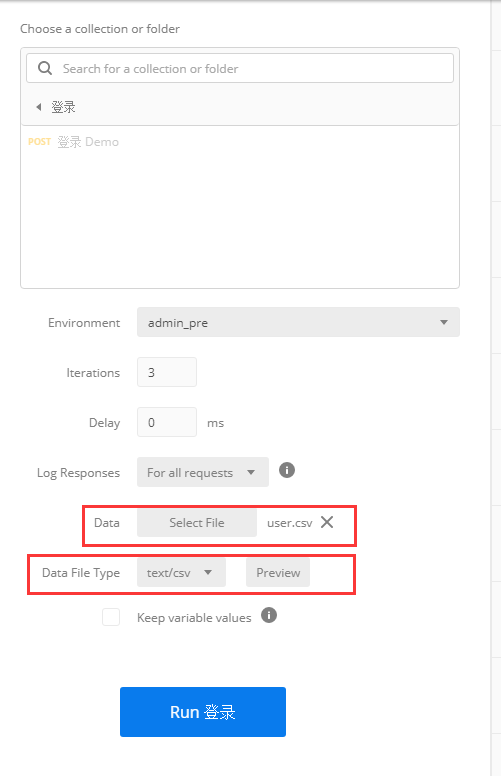501x776 pixels.
Task: Click the back arrow beside 登录
Action: 39,107
